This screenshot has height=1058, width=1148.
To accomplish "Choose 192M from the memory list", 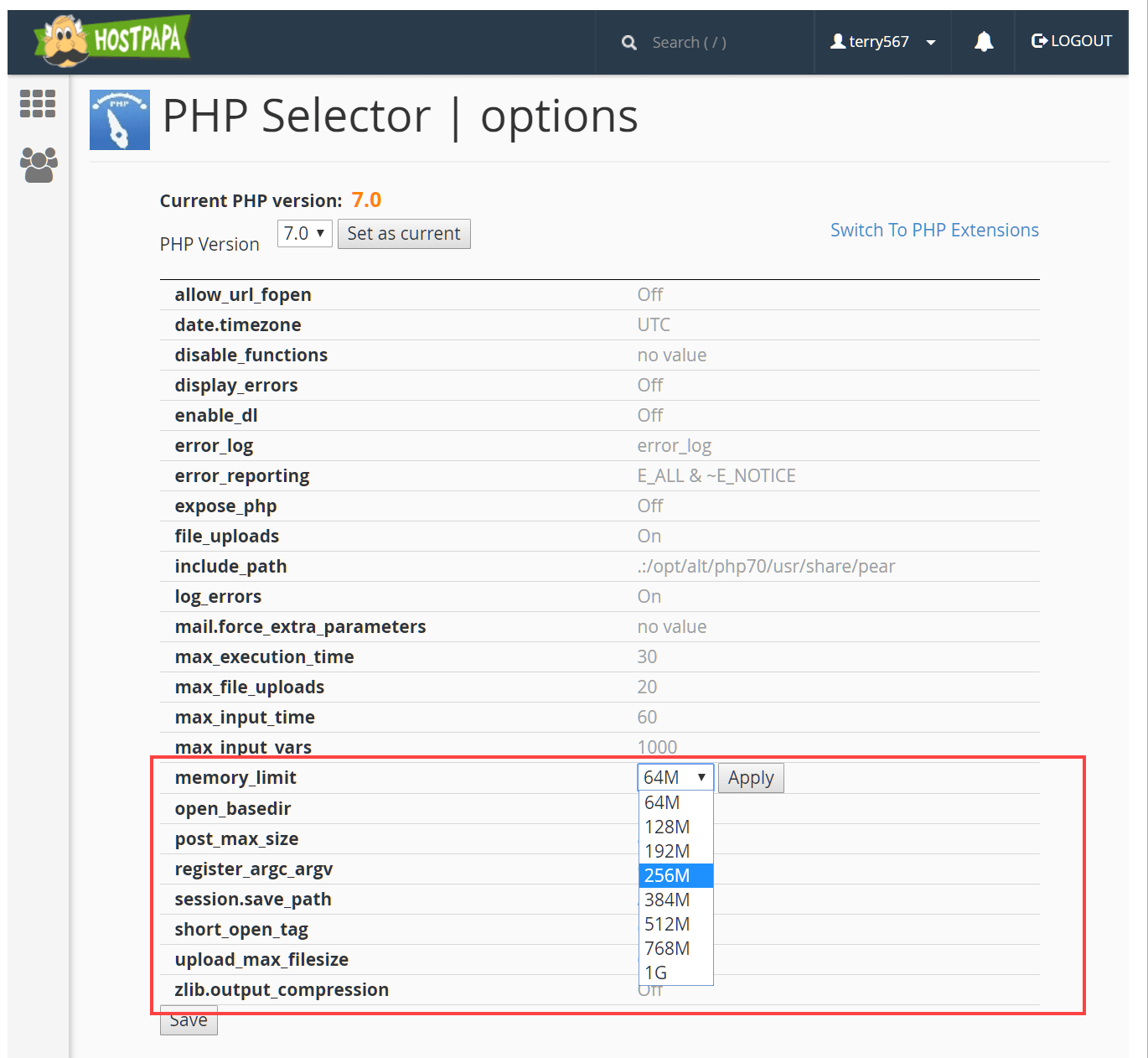I will [x=675, y=851].
